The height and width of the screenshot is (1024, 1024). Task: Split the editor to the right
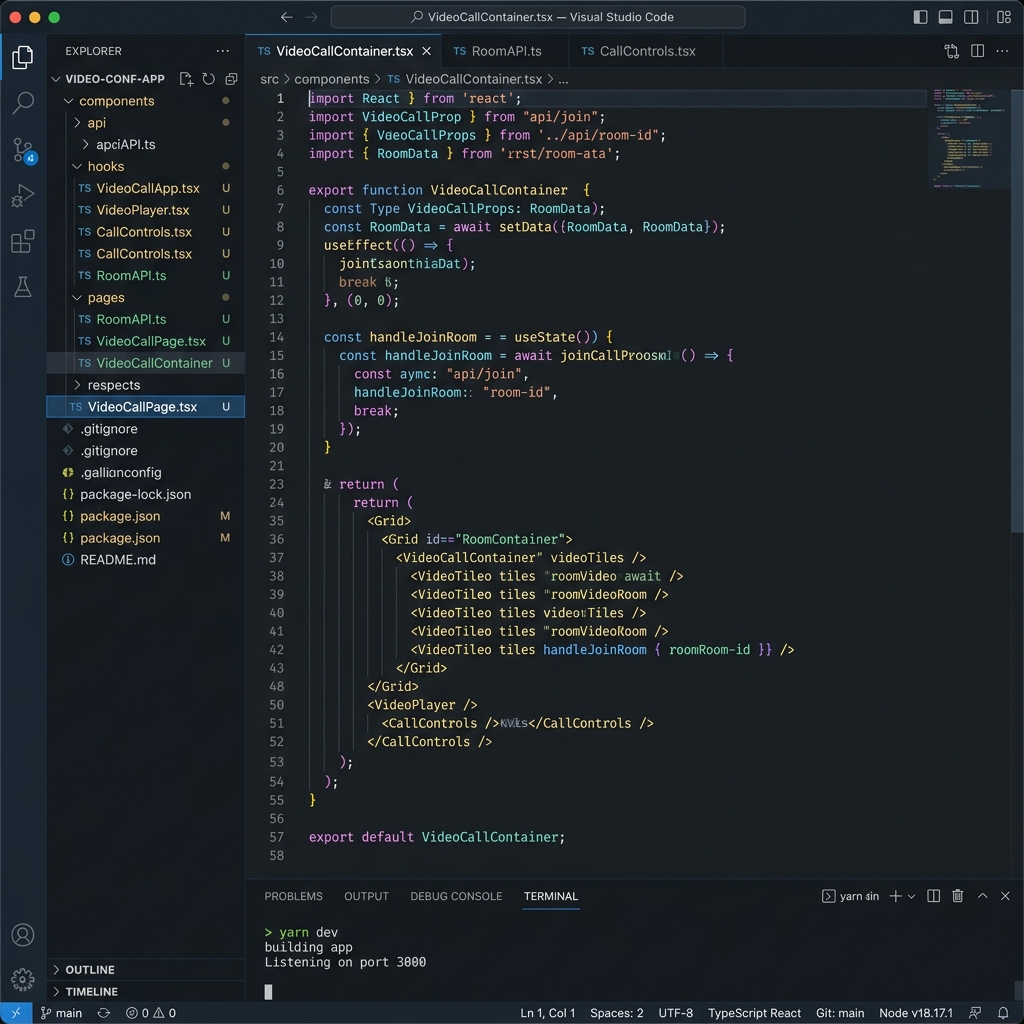[x=977, y=51]
